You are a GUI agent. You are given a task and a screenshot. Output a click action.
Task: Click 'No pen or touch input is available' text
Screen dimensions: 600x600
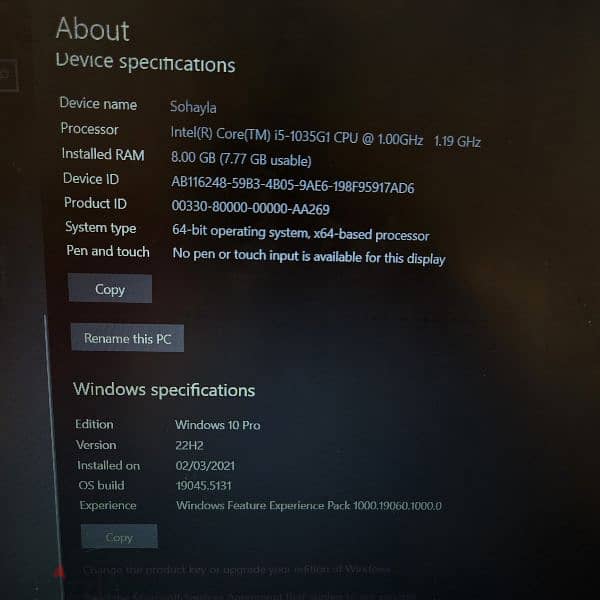309,256
